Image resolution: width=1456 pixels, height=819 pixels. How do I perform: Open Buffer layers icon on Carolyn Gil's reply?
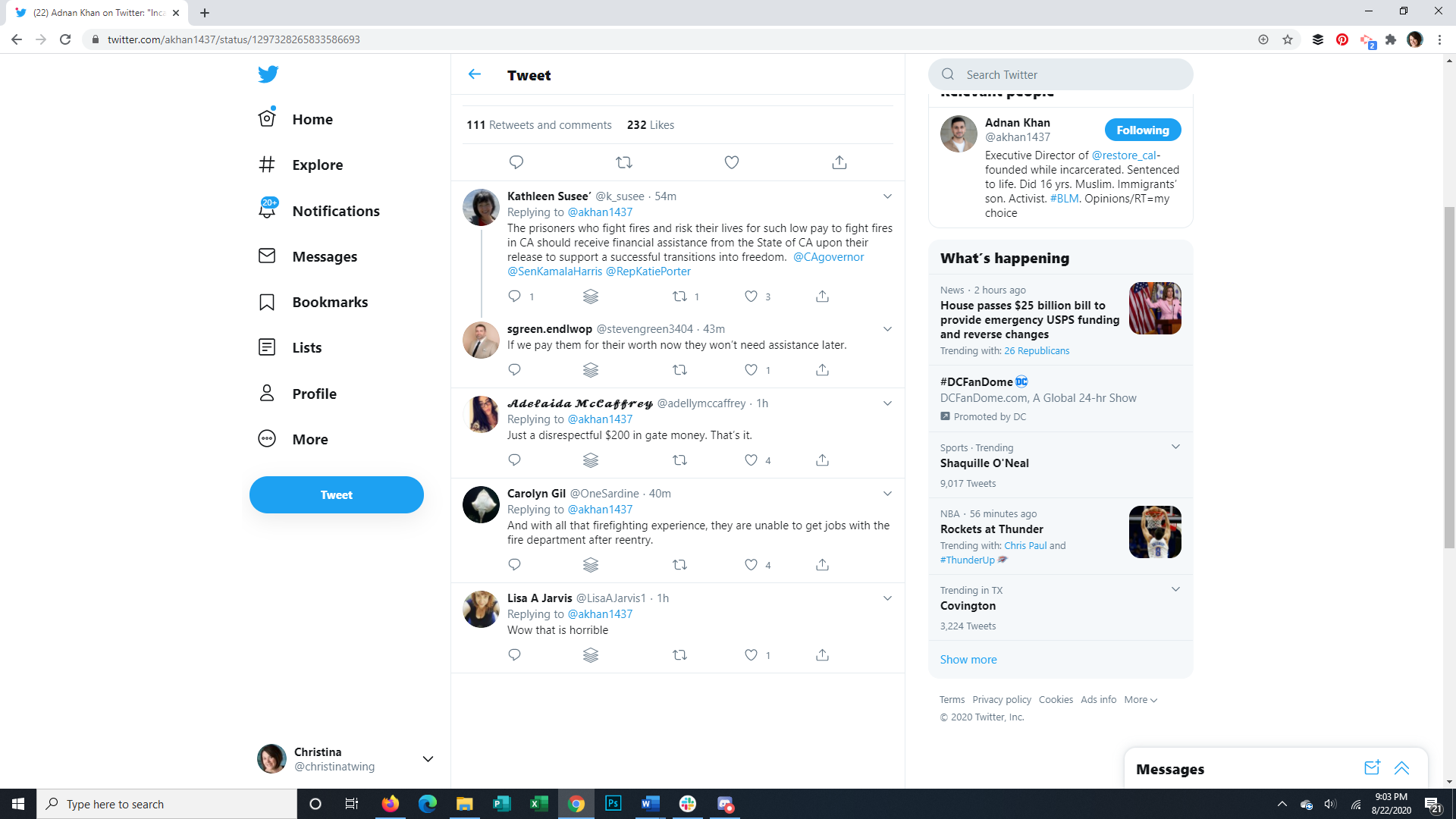click(591, 565)
